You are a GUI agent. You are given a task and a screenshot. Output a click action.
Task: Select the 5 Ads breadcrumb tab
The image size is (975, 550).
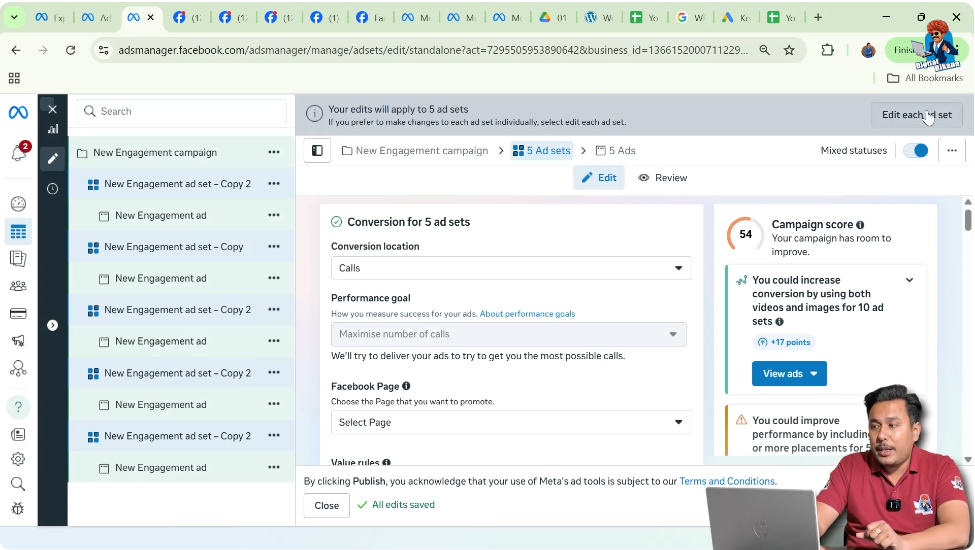click(x=615, y=151)
